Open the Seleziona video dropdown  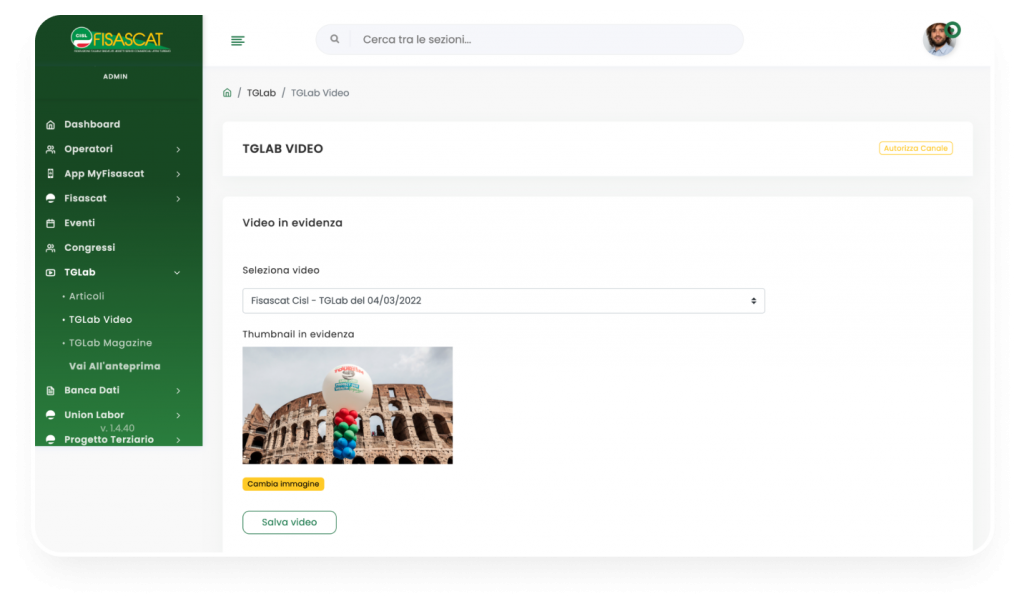tap(503, 300)
